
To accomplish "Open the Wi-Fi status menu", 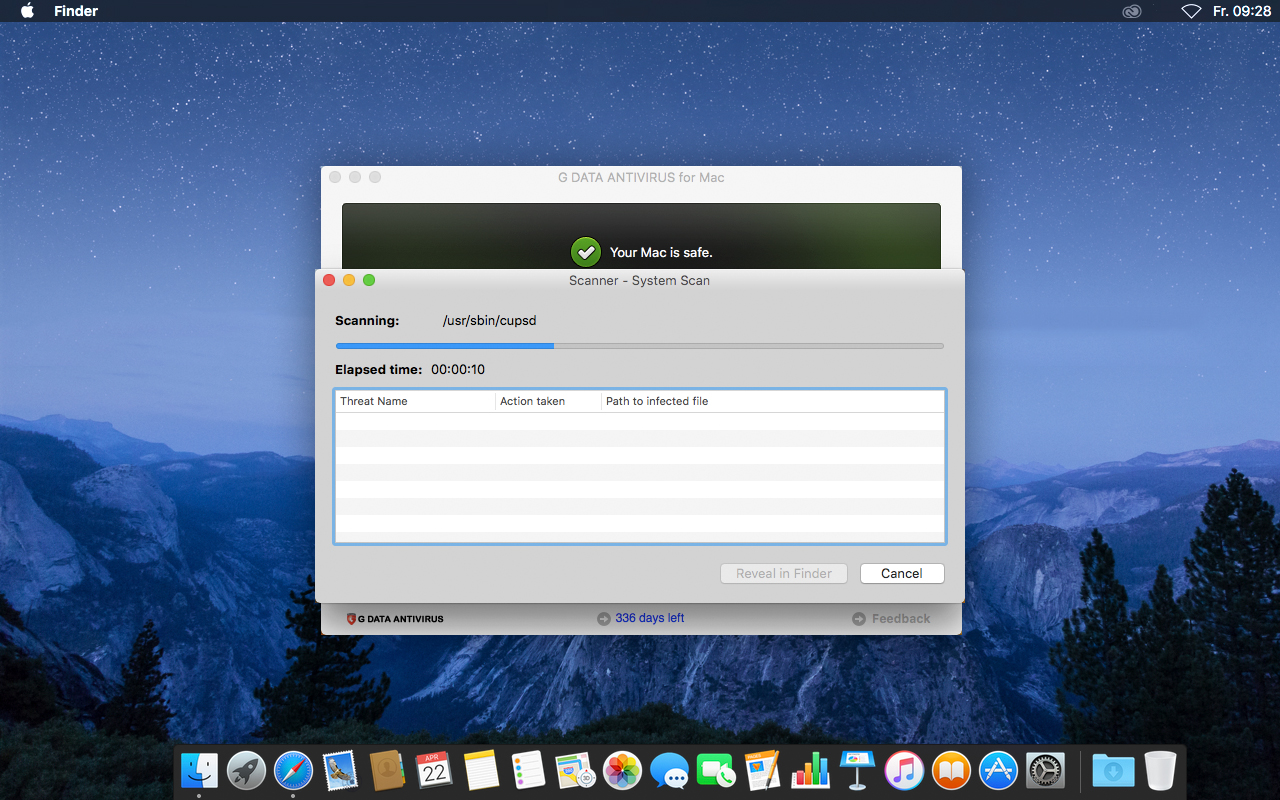I will coord(1191,11).
